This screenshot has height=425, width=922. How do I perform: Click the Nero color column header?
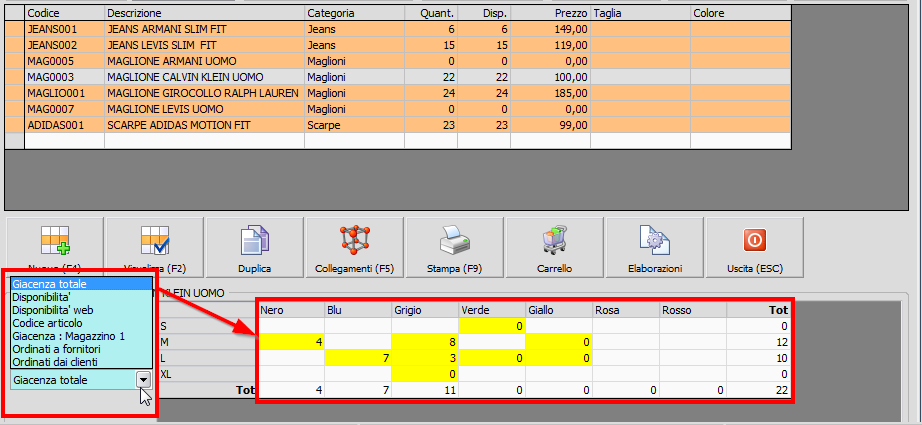click(291, 309)
